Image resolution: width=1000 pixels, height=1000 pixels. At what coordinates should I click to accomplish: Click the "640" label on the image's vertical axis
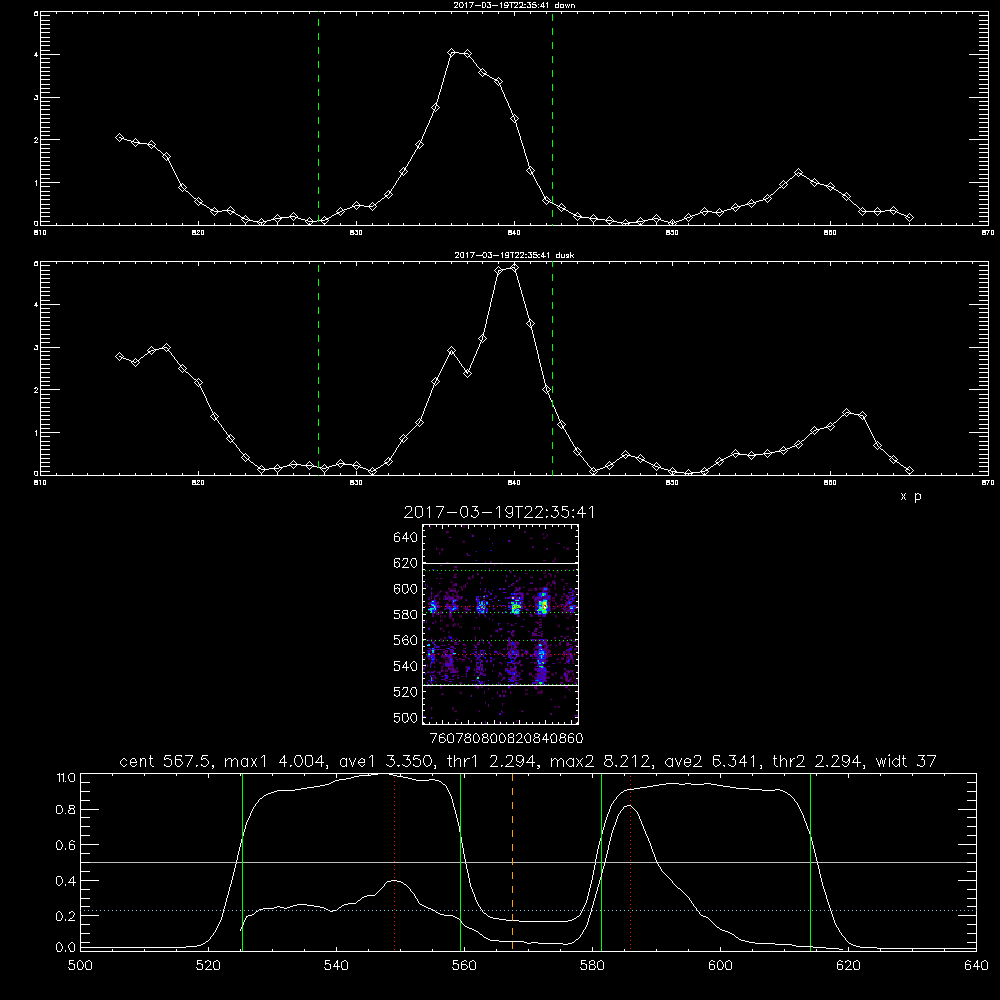tap(406, 538)
